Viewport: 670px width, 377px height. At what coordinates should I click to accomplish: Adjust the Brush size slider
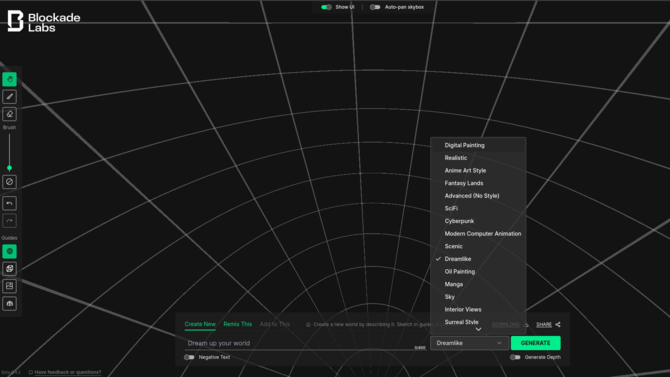[x=9, y=168]
